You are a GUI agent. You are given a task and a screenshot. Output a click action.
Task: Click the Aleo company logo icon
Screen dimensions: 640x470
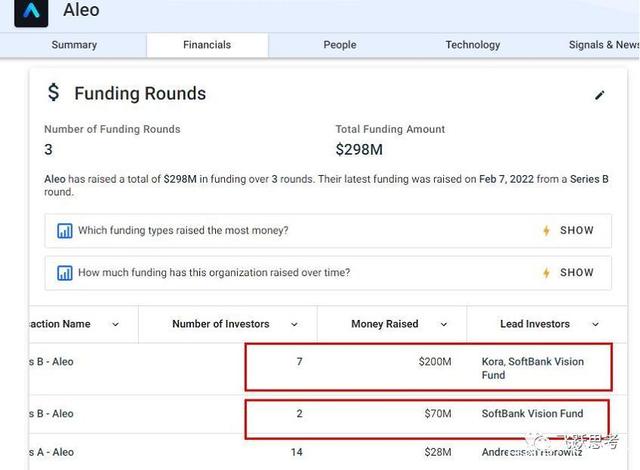click(x=30, y=12)
